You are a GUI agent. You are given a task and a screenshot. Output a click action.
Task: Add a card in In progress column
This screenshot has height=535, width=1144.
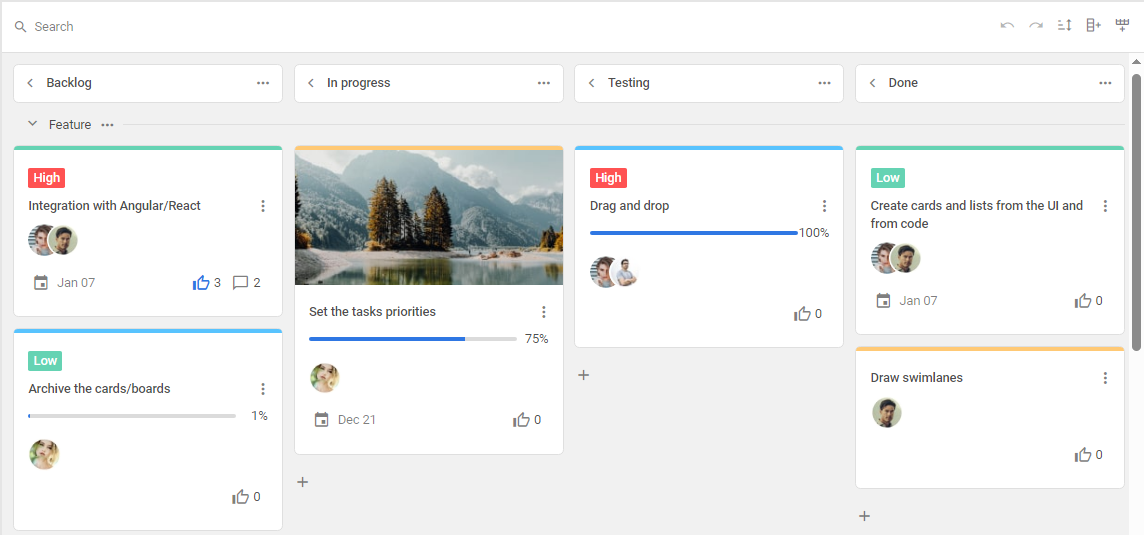coord(303,482)
